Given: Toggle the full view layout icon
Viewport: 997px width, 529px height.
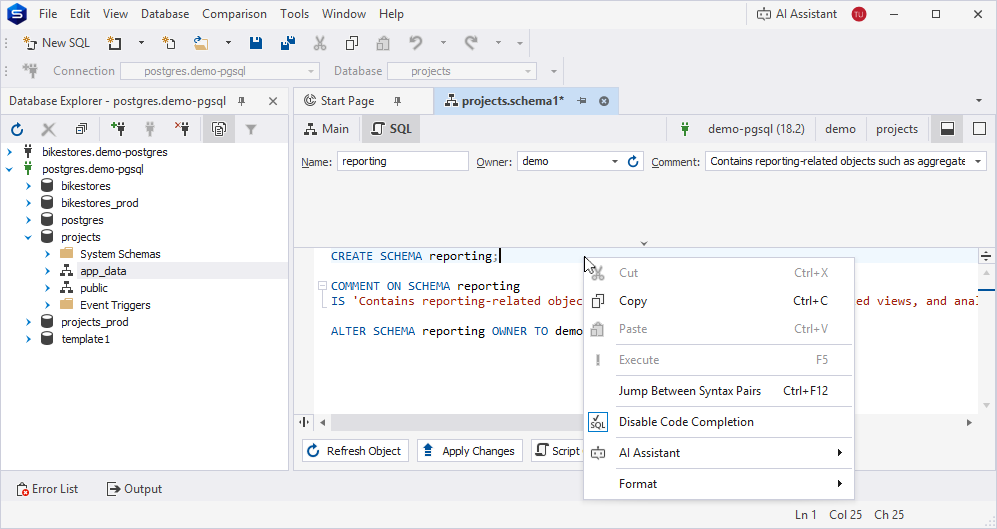Looking at the screenshot, I should pyautogui.click(x=979, y=129).
